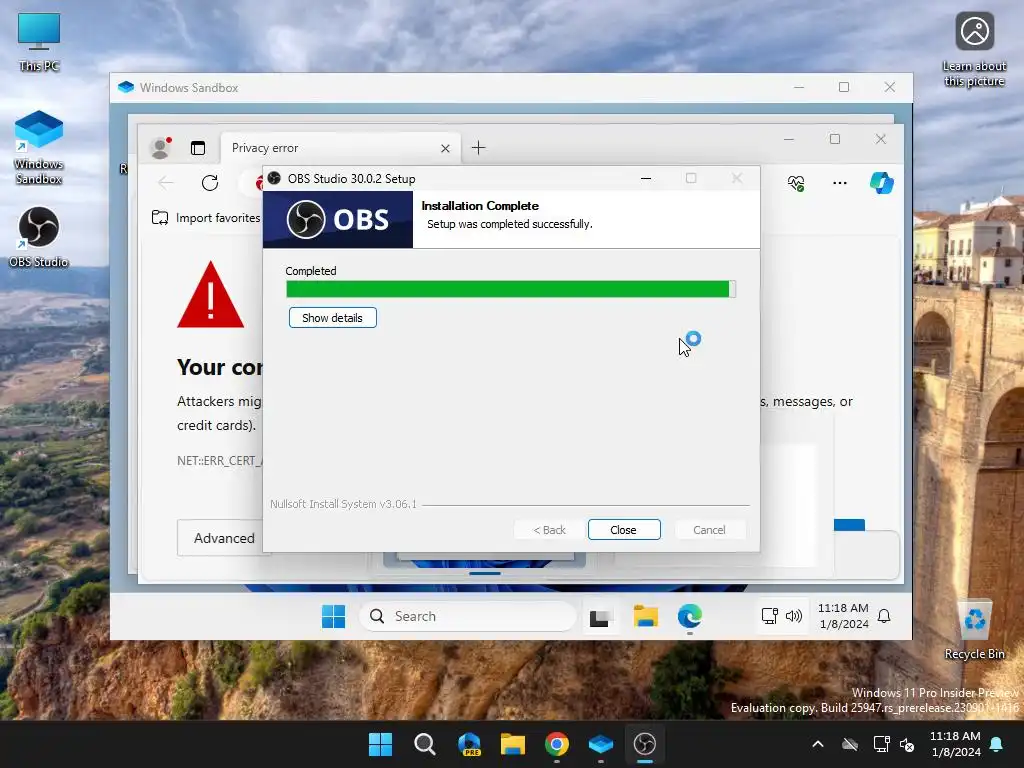Click "Nullsoft Install System v3.06.1" text
1024x768 pixels.
pos(344,504)
